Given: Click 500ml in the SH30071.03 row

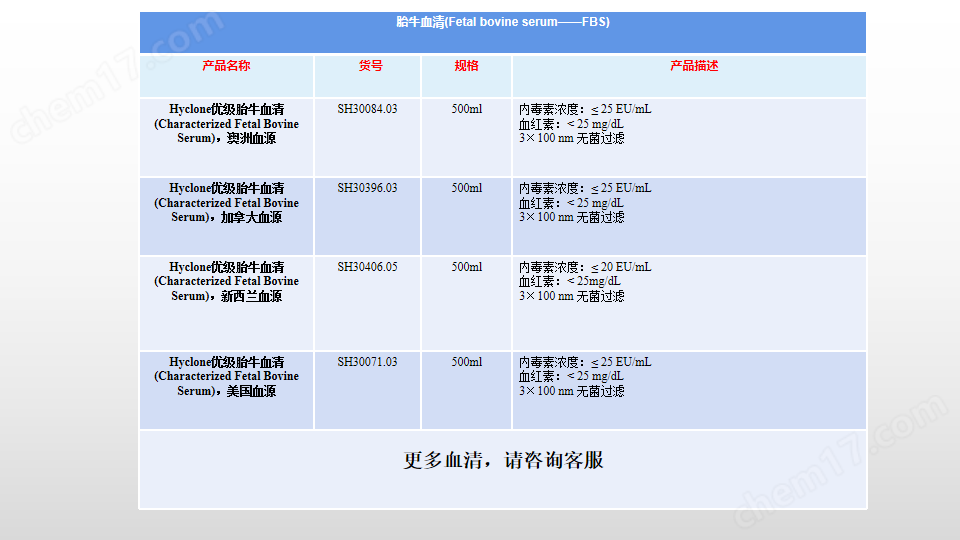Looking at the screenshot, I should point(467,362).
